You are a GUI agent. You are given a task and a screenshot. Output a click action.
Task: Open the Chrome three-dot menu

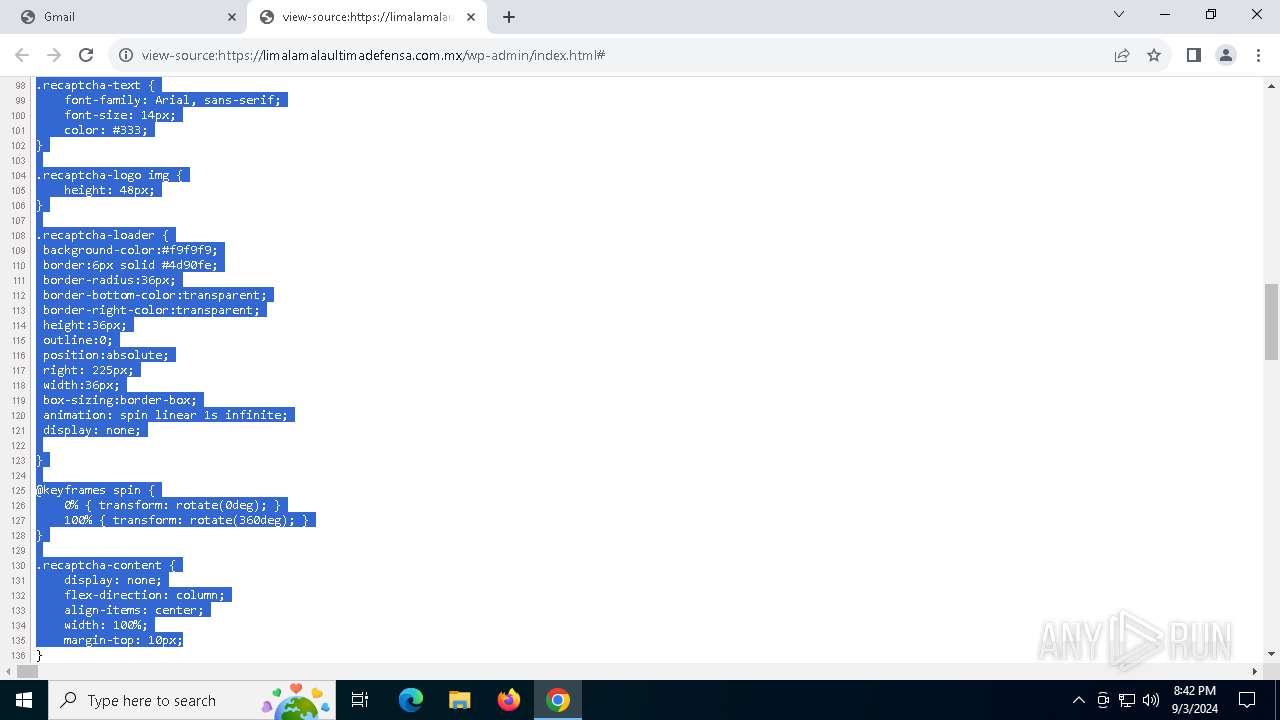[x=1258, y=55]
